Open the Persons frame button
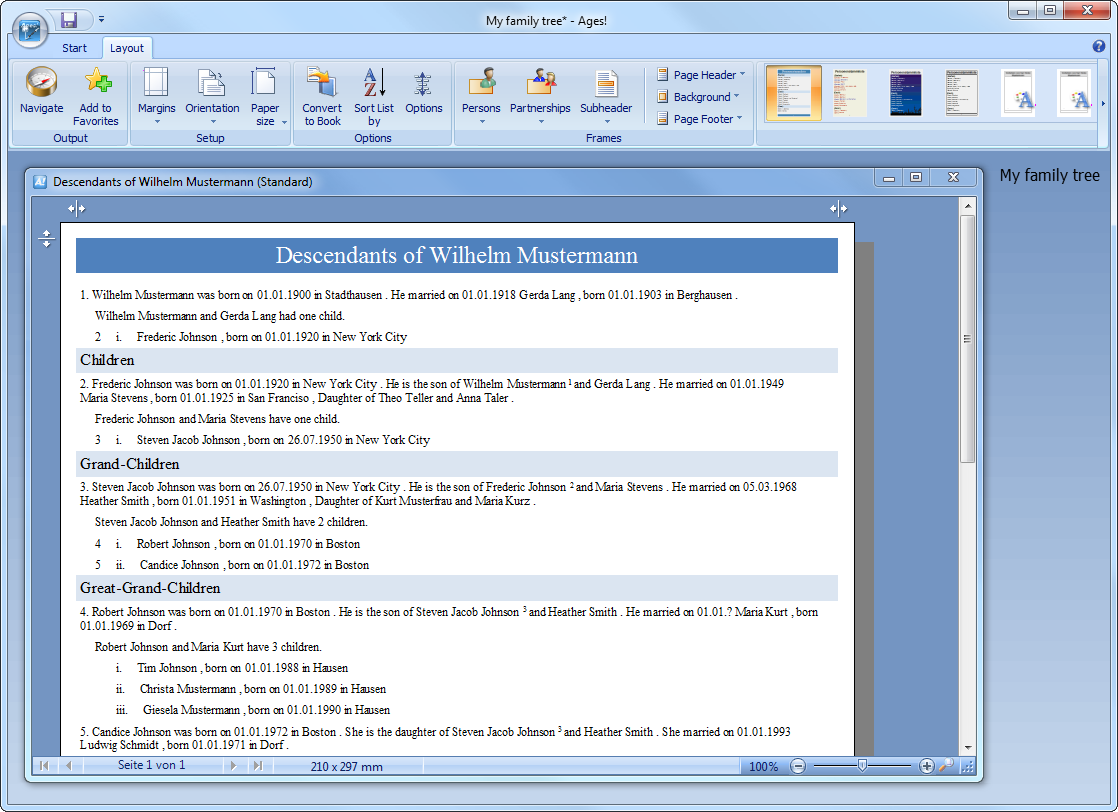Image resolution: width=1118 pixels, height=812 pixels. tap(481, 95)
